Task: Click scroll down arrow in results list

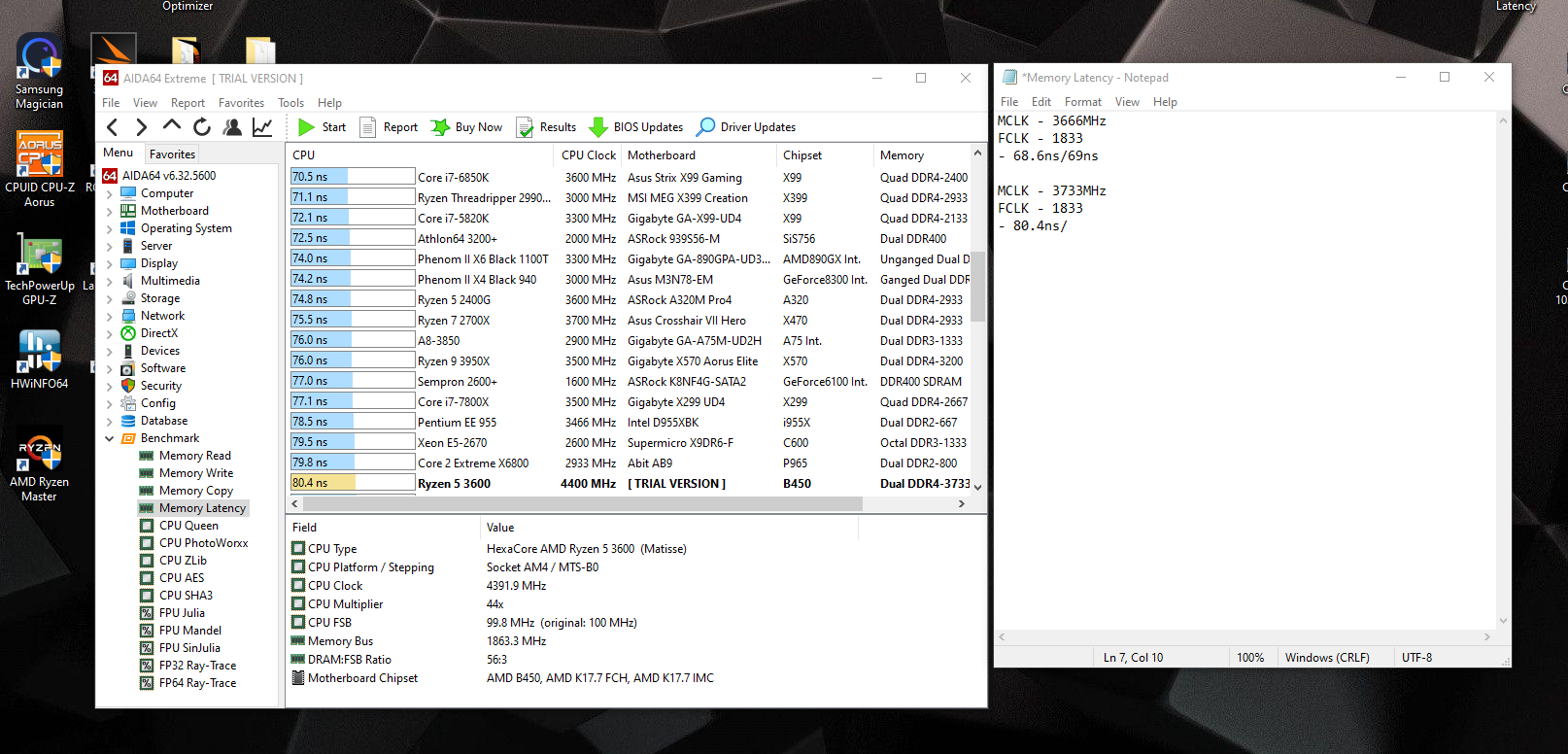Action: [978, 487]
